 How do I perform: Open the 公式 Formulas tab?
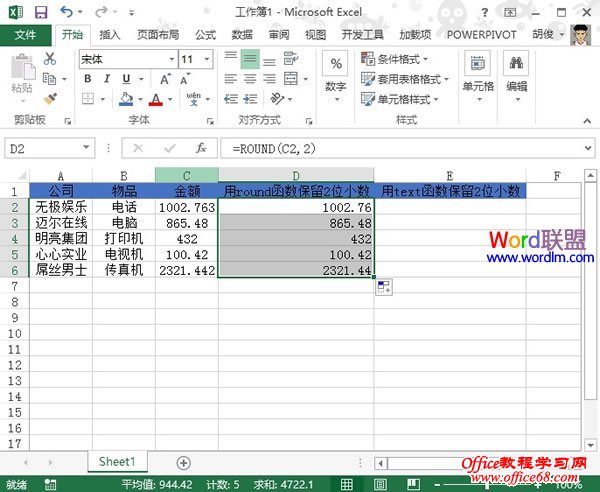205,35
